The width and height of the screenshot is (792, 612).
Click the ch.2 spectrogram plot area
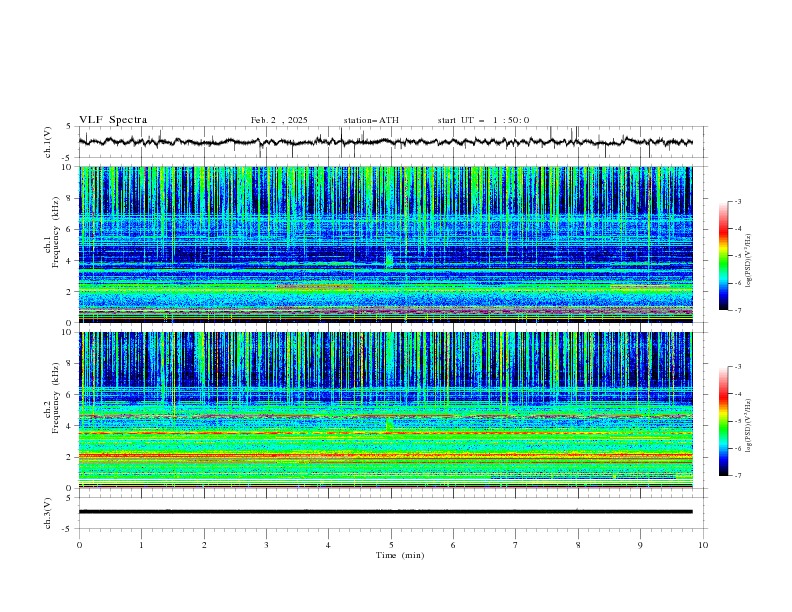[385, 410]
